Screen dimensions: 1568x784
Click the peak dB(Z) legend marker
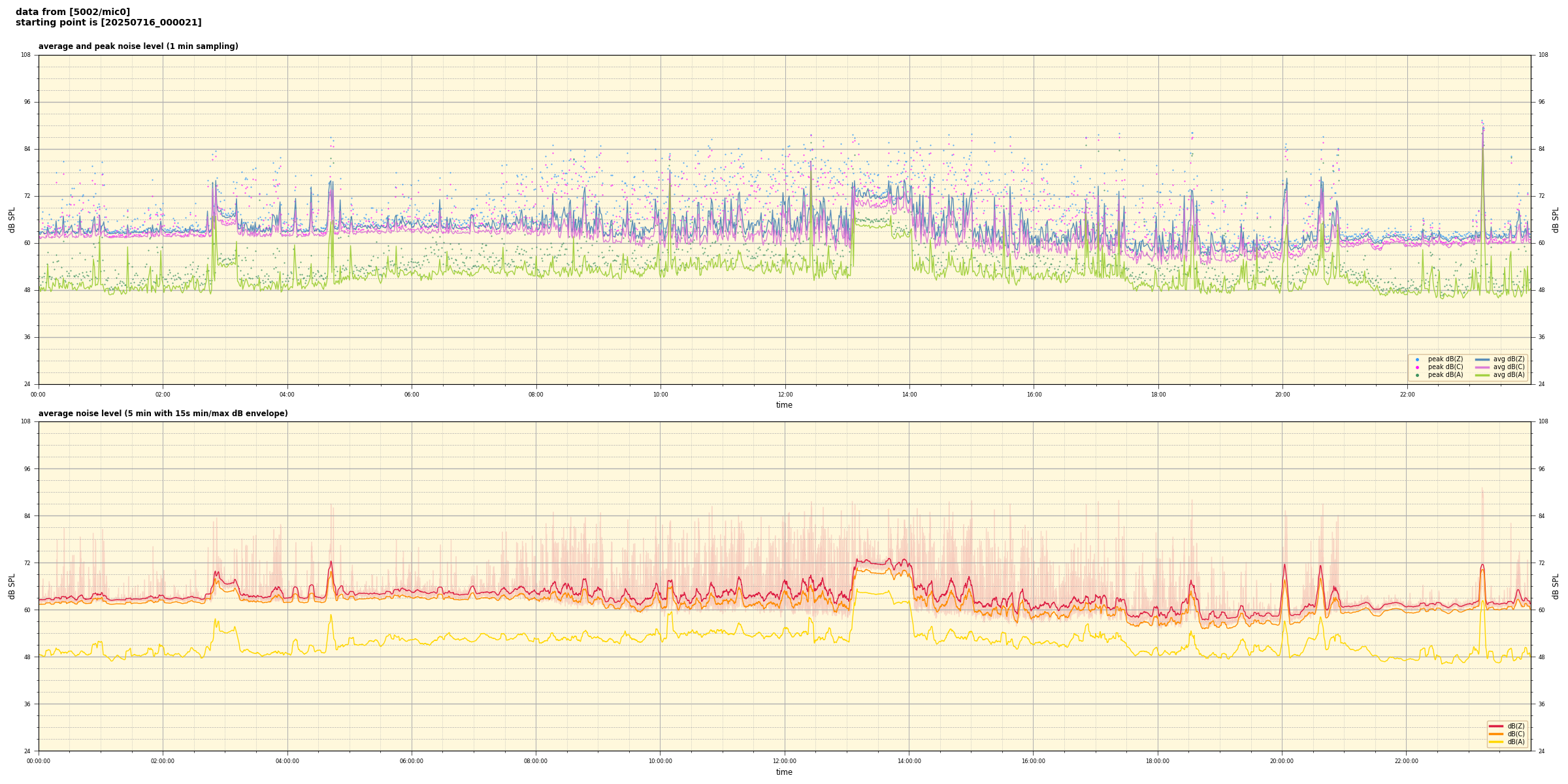coord(1417,359)
